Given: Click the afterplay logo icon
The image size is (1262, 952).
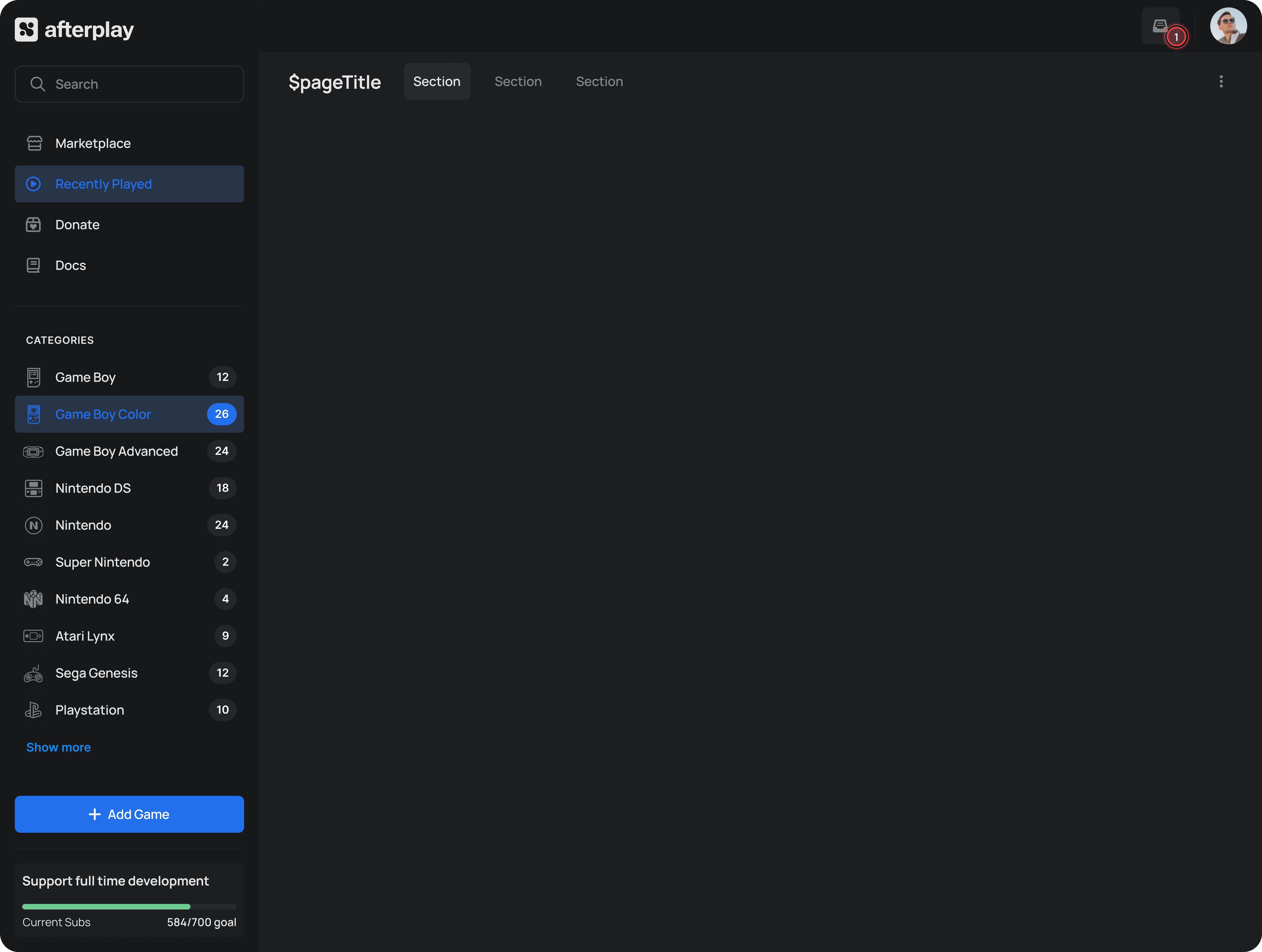Looking at the screenshot, I should click(26, 30).
